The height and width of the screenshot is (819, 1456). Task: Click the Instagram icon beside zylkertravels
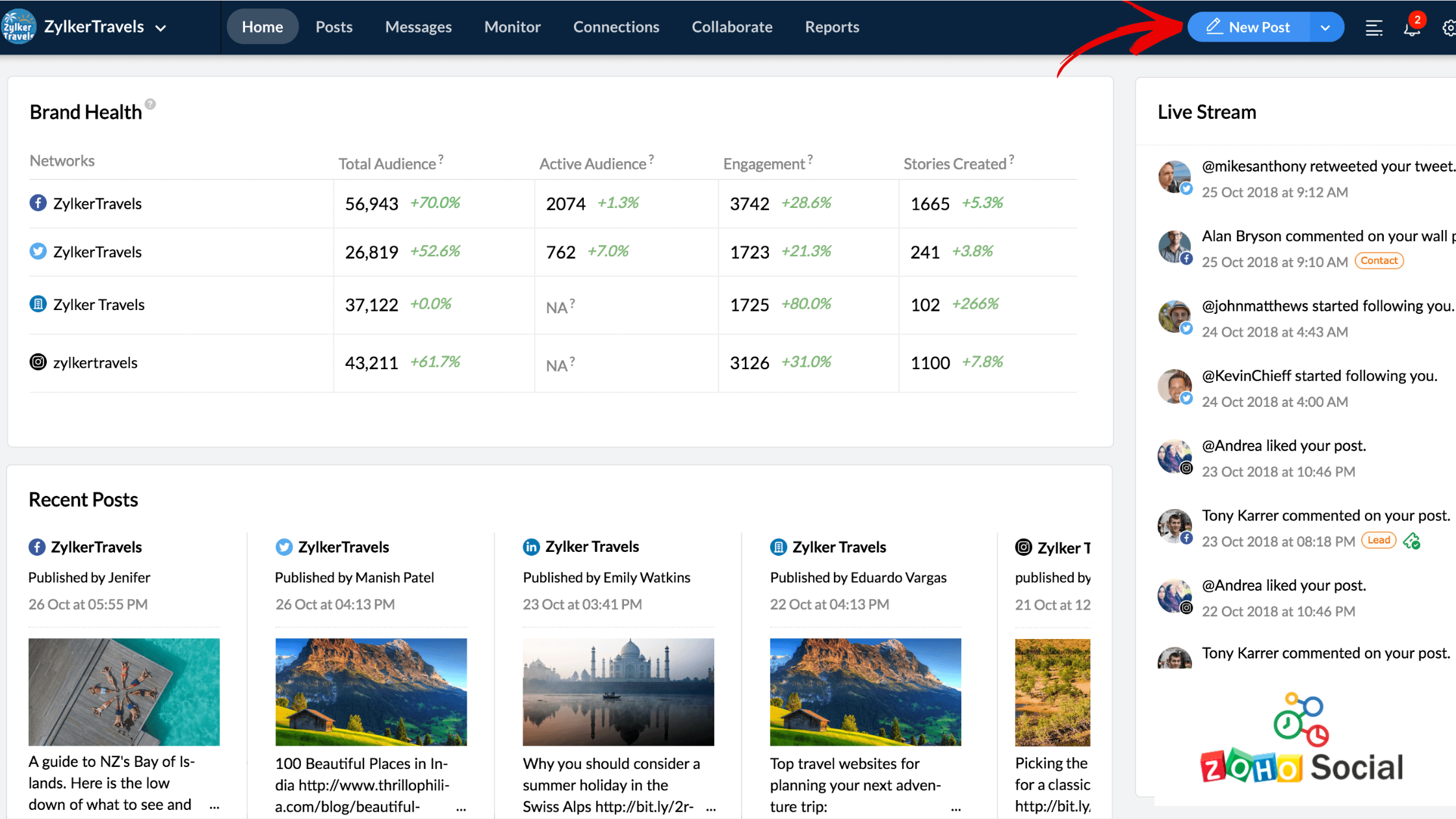[x=38, y=361]
